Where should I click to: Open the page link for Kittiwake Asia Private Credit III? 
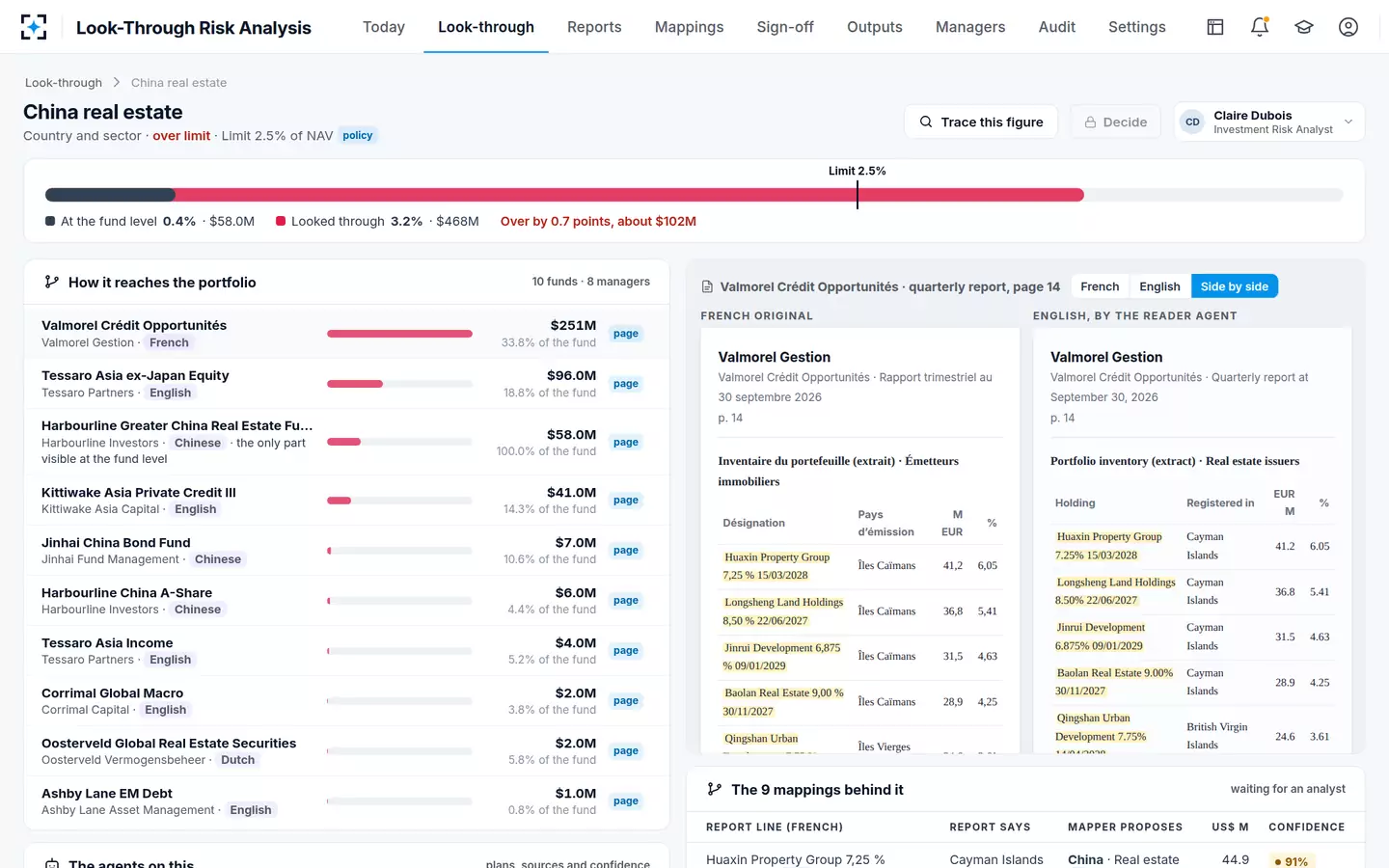point(626,501)
